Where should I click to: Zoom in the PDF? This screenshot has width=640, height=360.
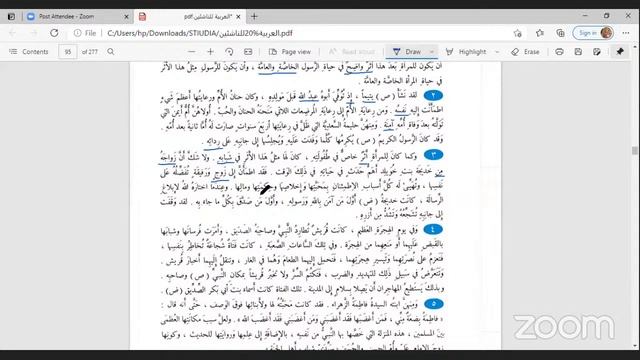click(x=210, y=52)
